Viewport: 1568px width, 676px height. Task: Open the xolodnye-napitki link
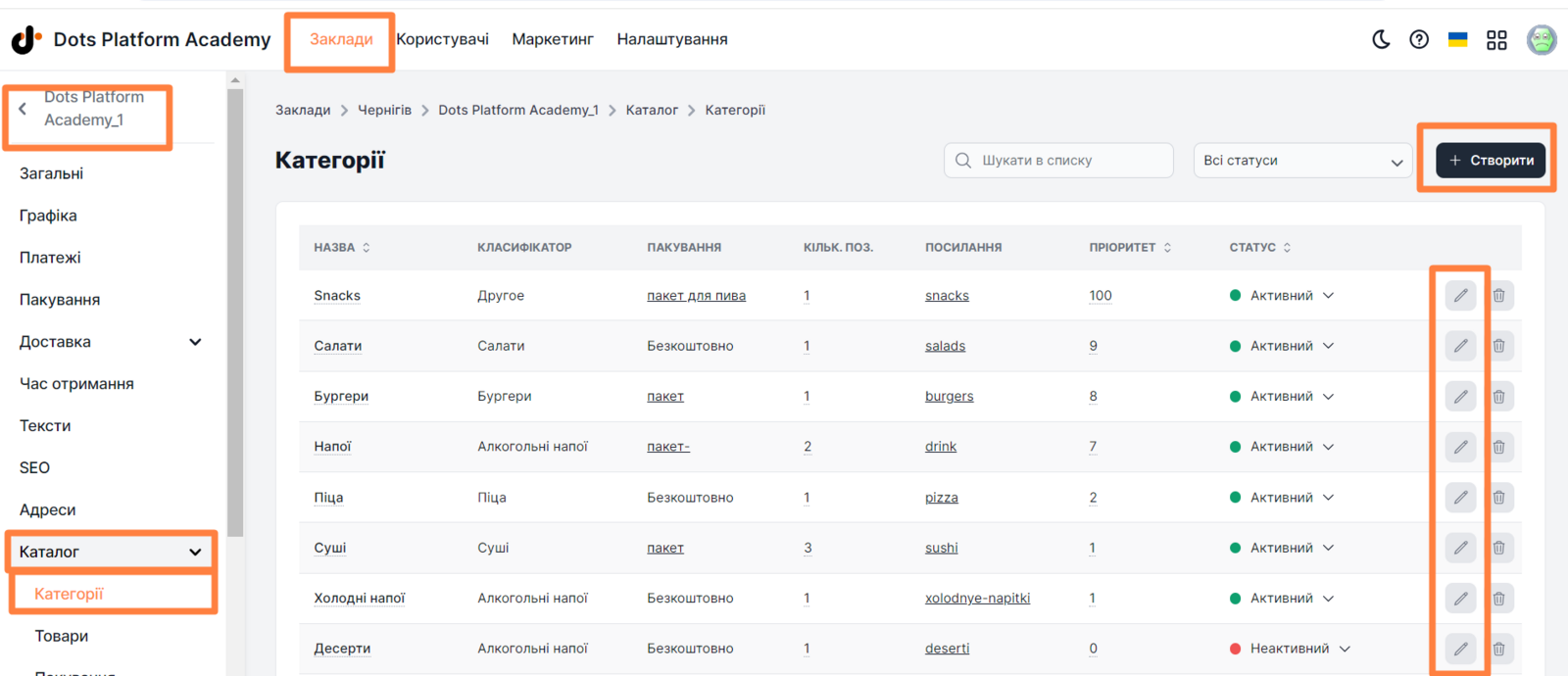click(x=977, y=599)
